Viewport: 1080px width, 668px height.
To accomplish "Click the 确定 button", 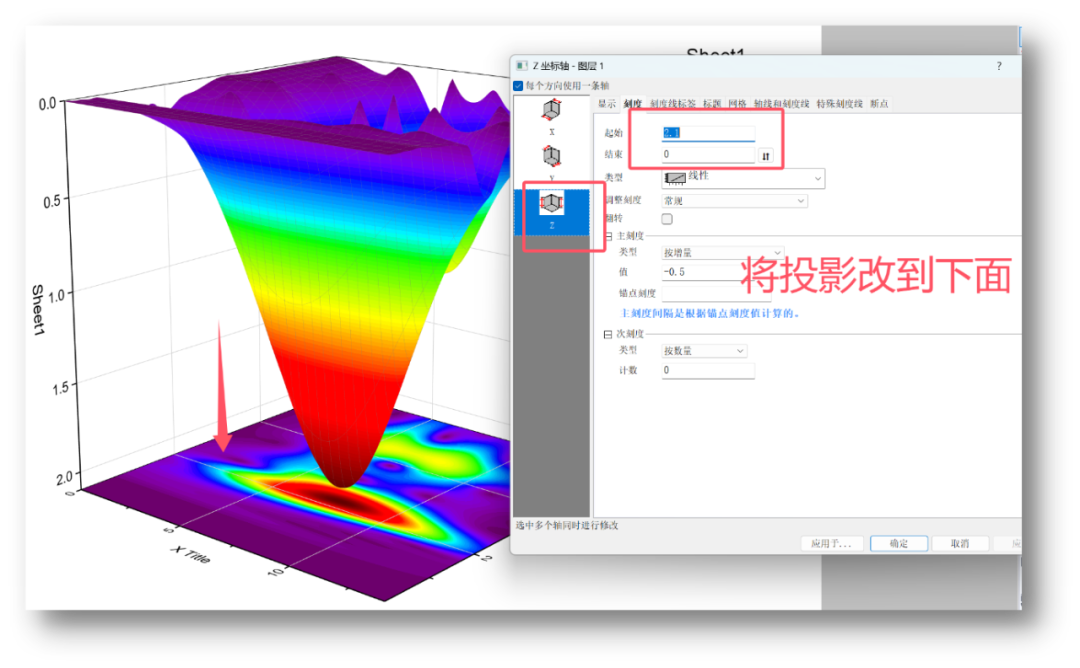I will point(899,543).
